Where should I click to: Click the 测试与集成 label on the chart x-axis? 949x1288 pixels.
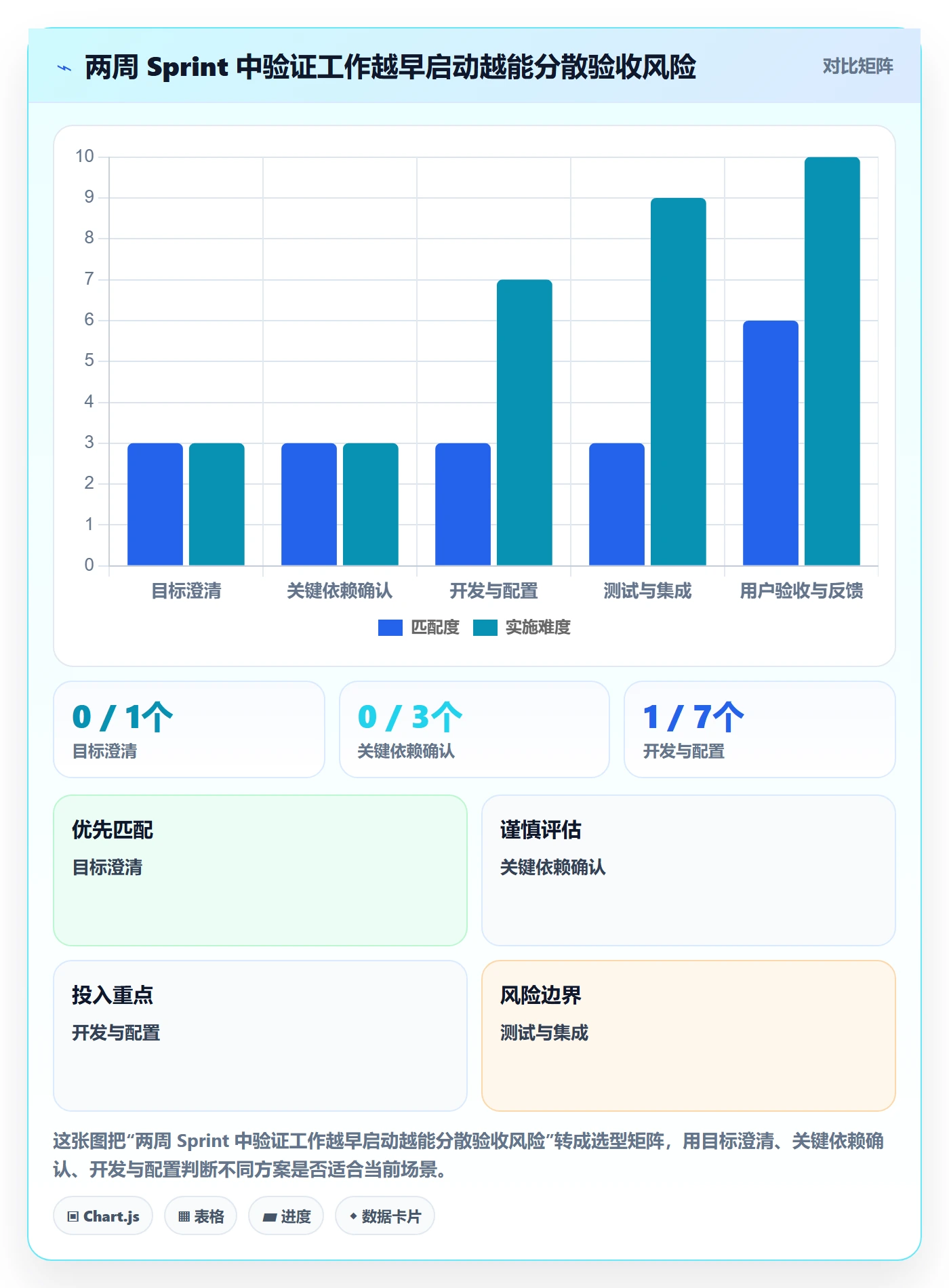point(648,591)
